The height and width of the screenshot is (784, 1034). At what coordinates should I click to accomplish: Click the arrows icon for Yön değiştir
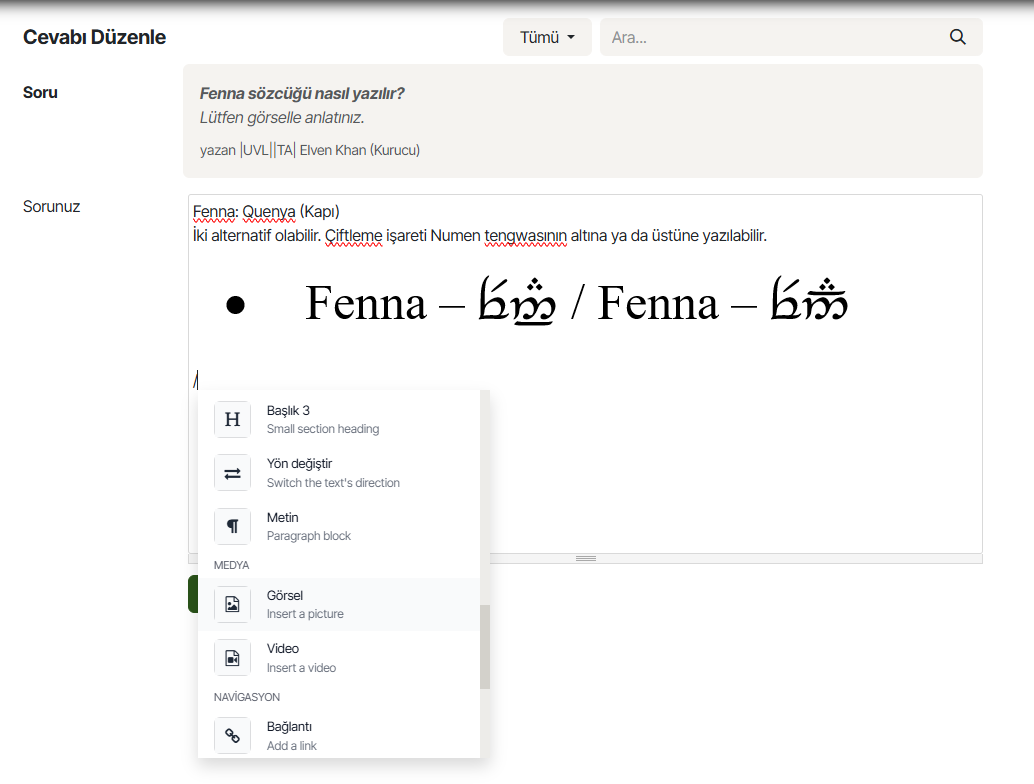[x=232, y=473]
